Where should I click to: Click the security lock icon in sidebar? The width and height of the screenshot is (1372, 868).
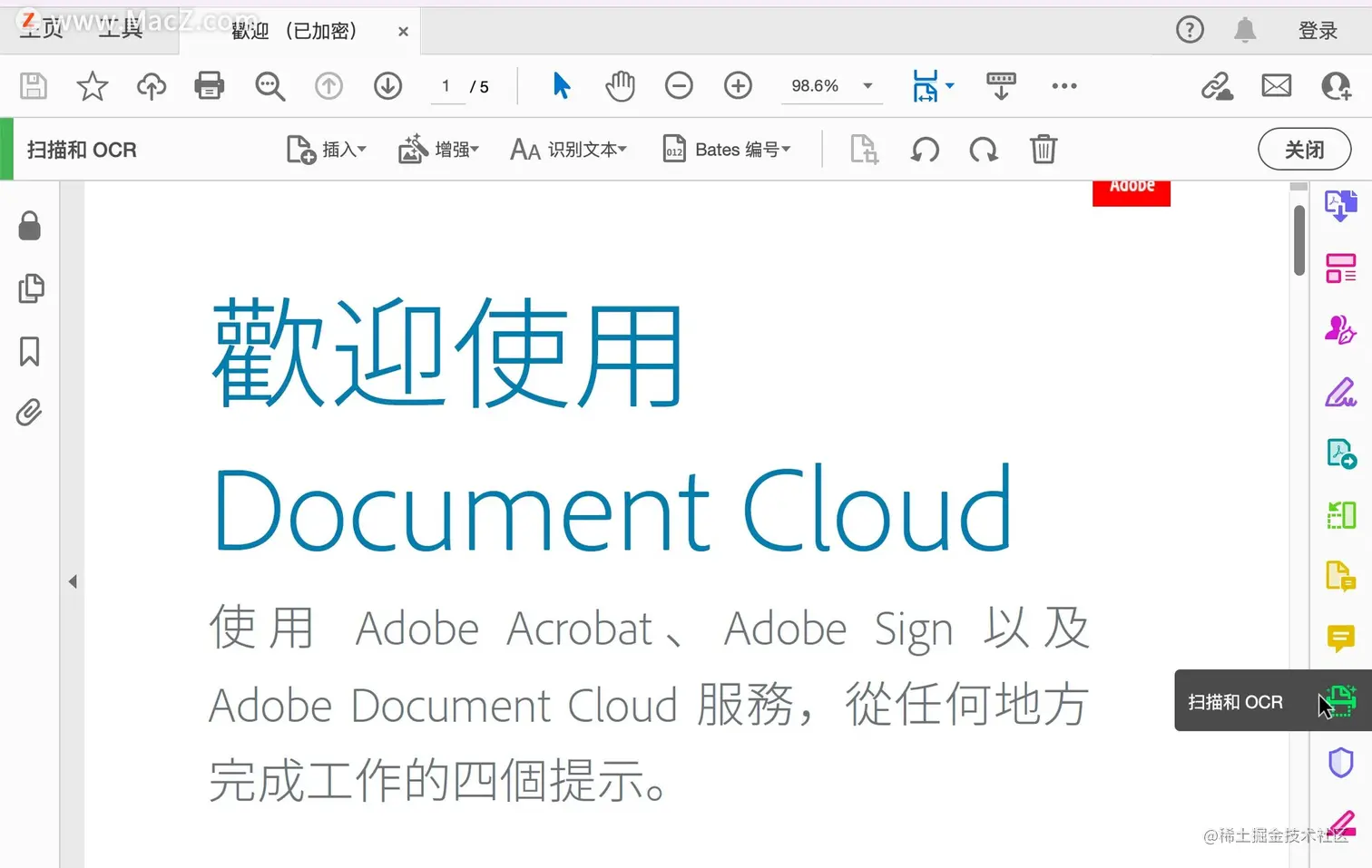click(x=30, y=225)
